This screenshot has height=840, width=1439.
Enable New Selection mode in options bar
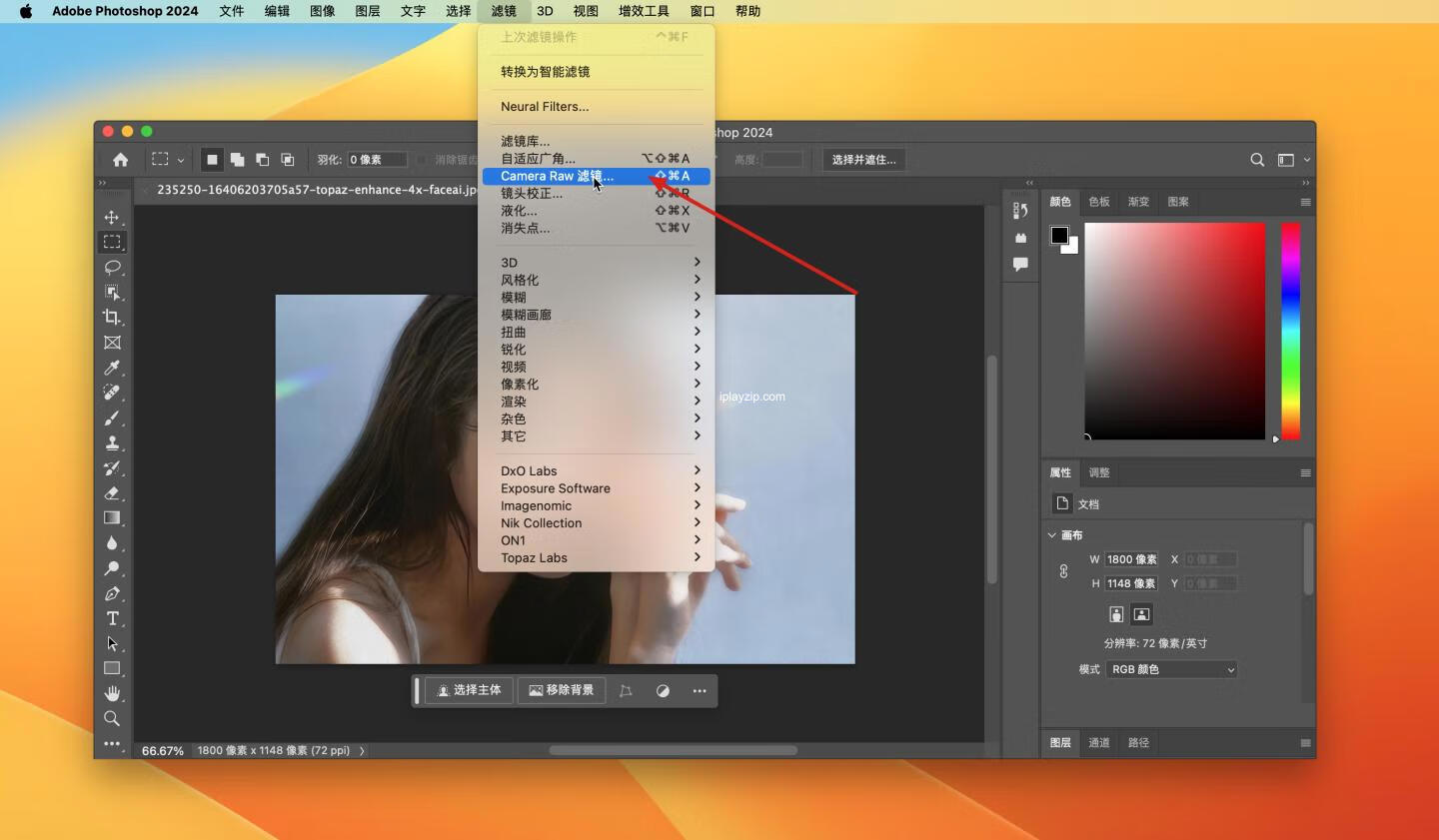point(212,160)
